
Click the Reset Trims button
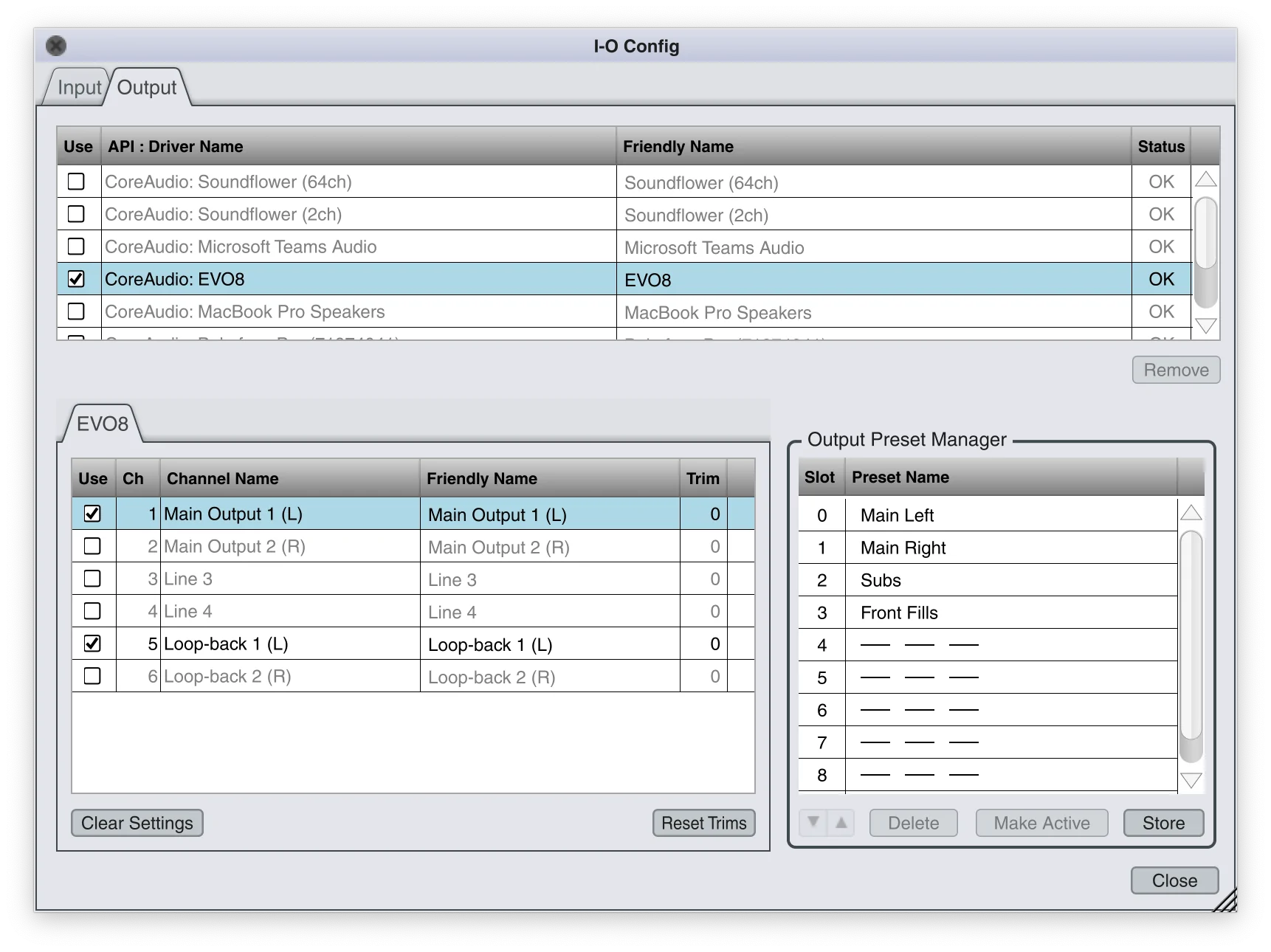click(704, 823)
